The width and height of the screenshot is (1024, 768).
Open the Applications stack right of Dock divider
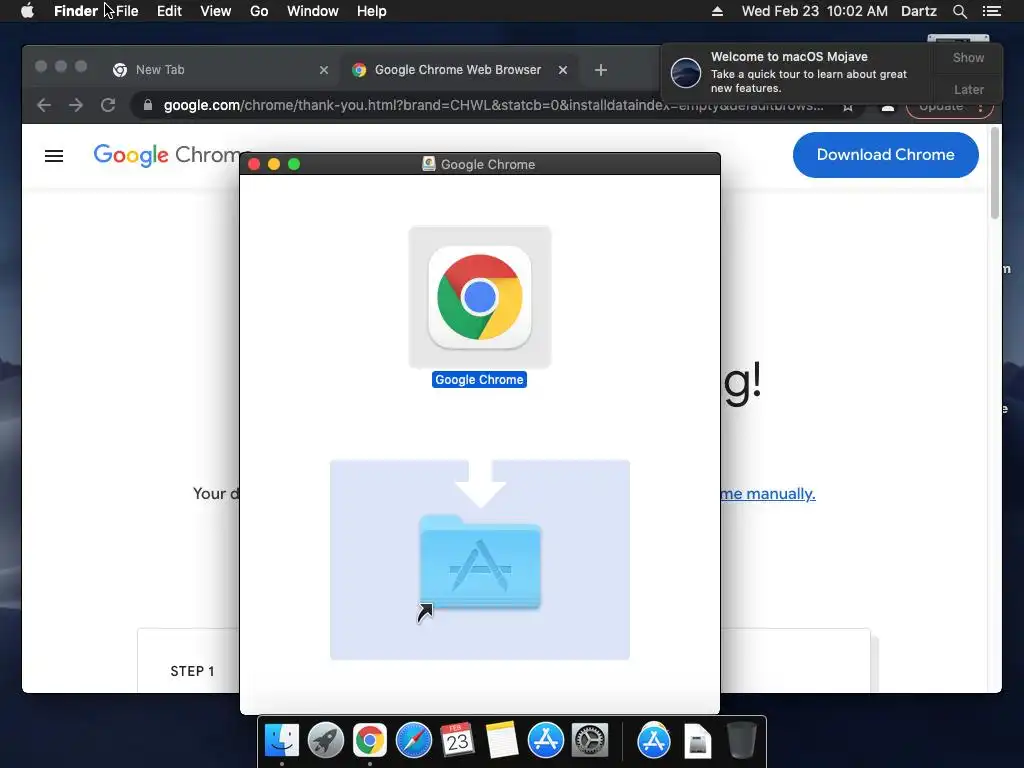654,741
